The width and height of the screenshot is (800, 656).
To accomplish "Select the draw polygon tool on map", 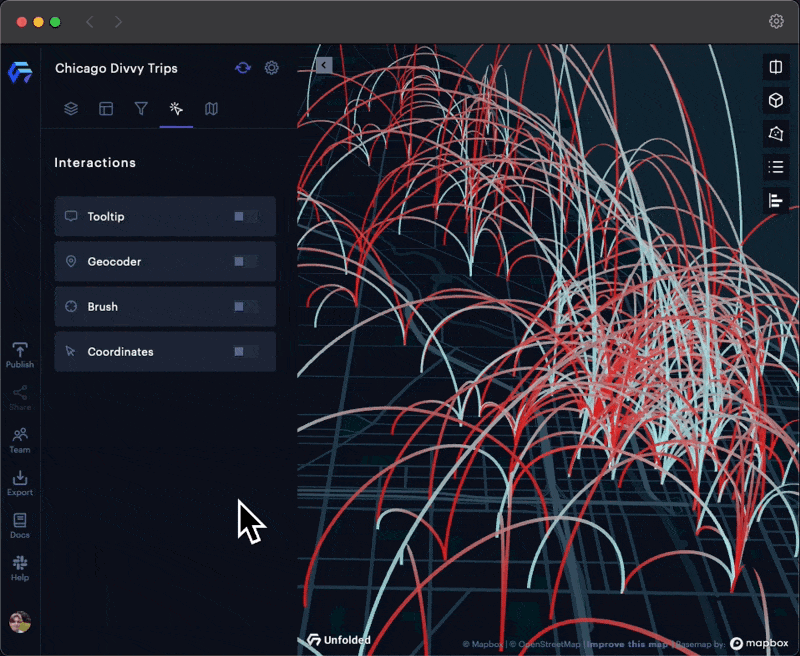I will pyautogui.click(x=775, y=133).
